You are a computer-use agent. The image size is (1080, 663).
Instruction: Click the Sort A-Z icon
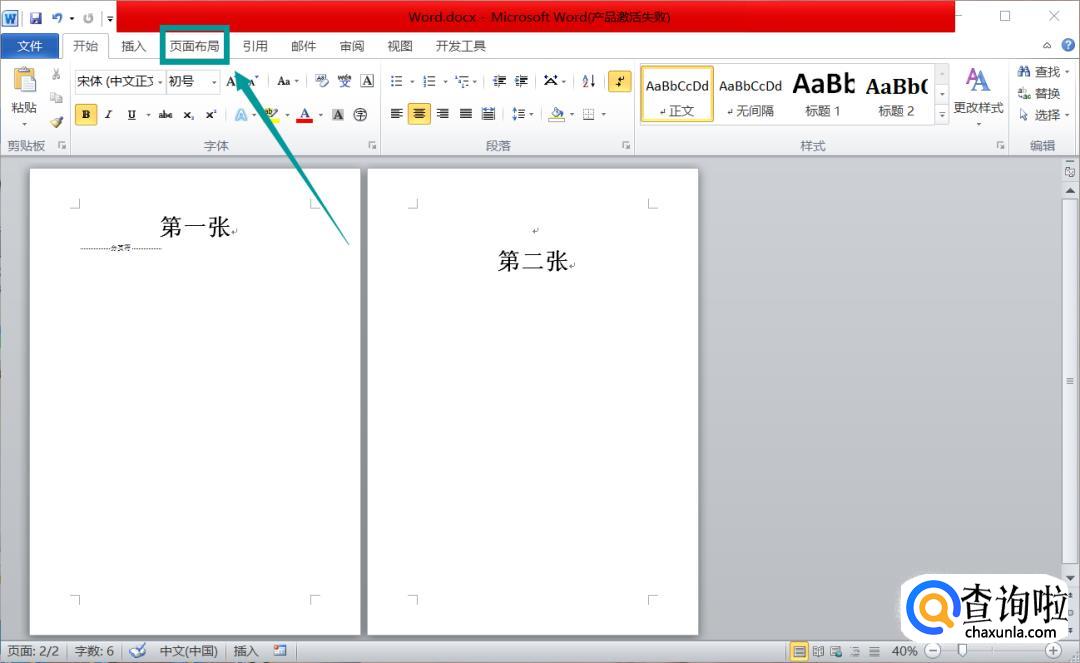[x=588, y=81]
